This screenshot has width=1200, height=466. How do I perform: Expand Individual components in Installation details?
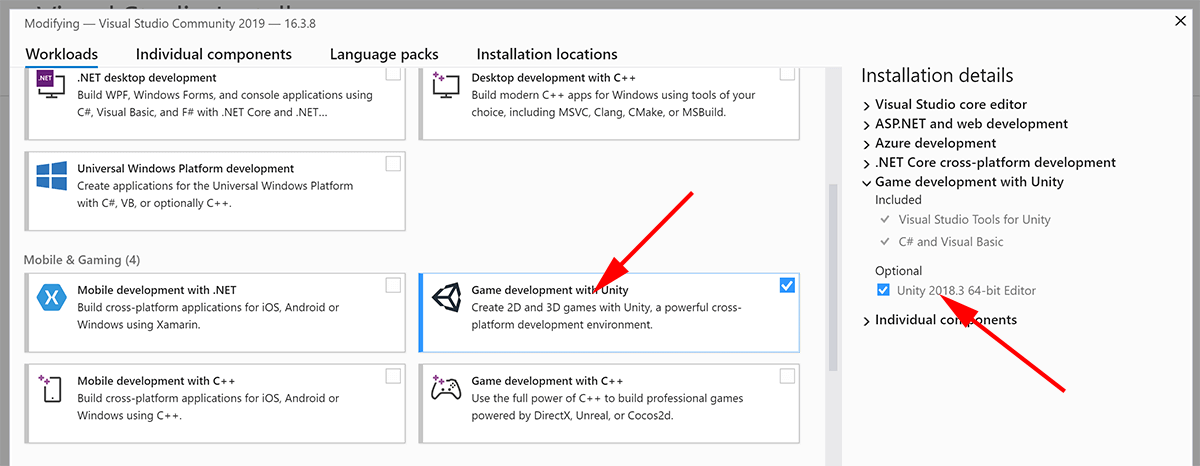pyautogui.click(x=866, y=320)
